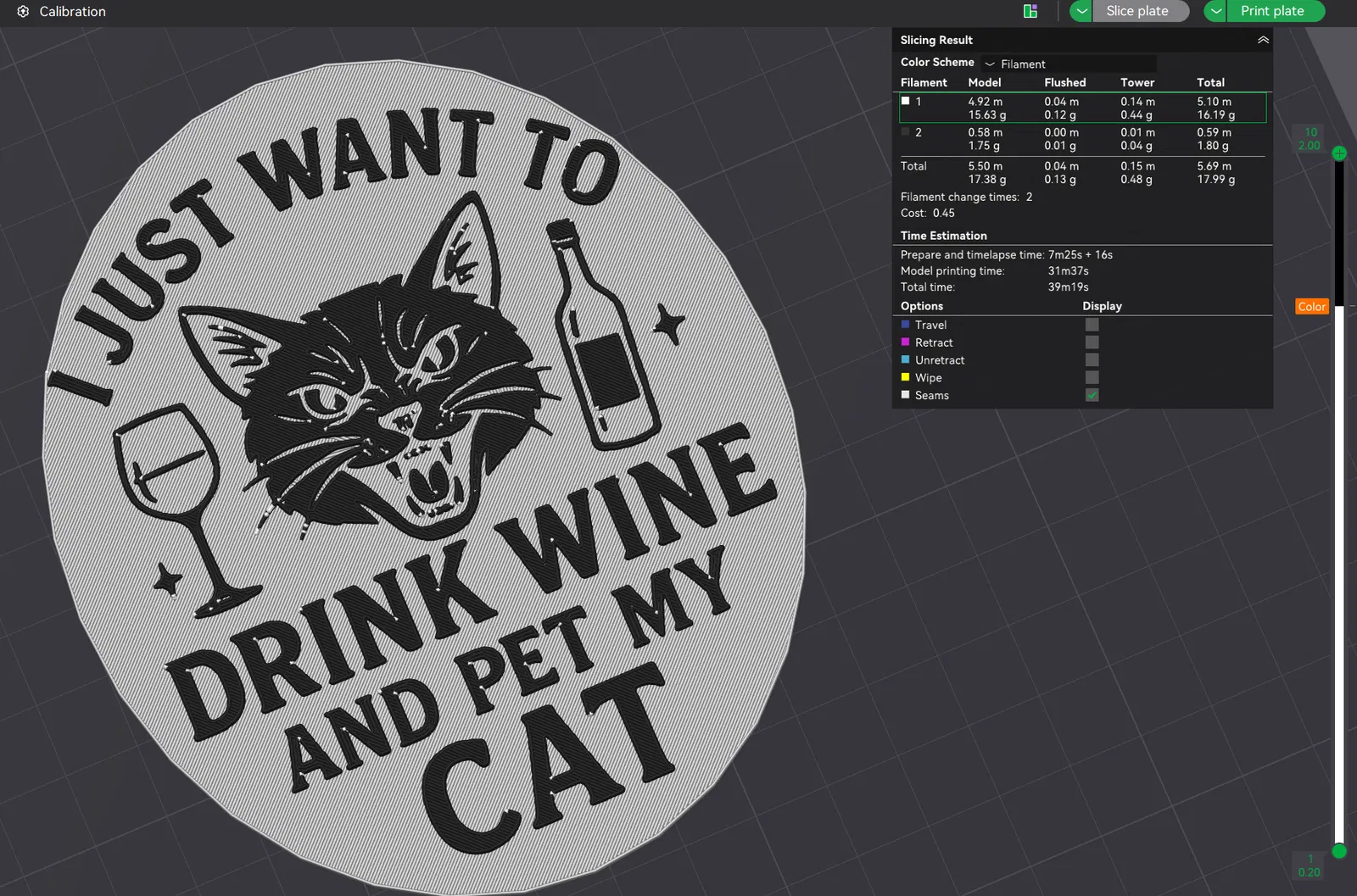Viewport: 1357px width, 896px height.
Task: Uncheck the Seams display checkbox
Action: pos(1092,395)
